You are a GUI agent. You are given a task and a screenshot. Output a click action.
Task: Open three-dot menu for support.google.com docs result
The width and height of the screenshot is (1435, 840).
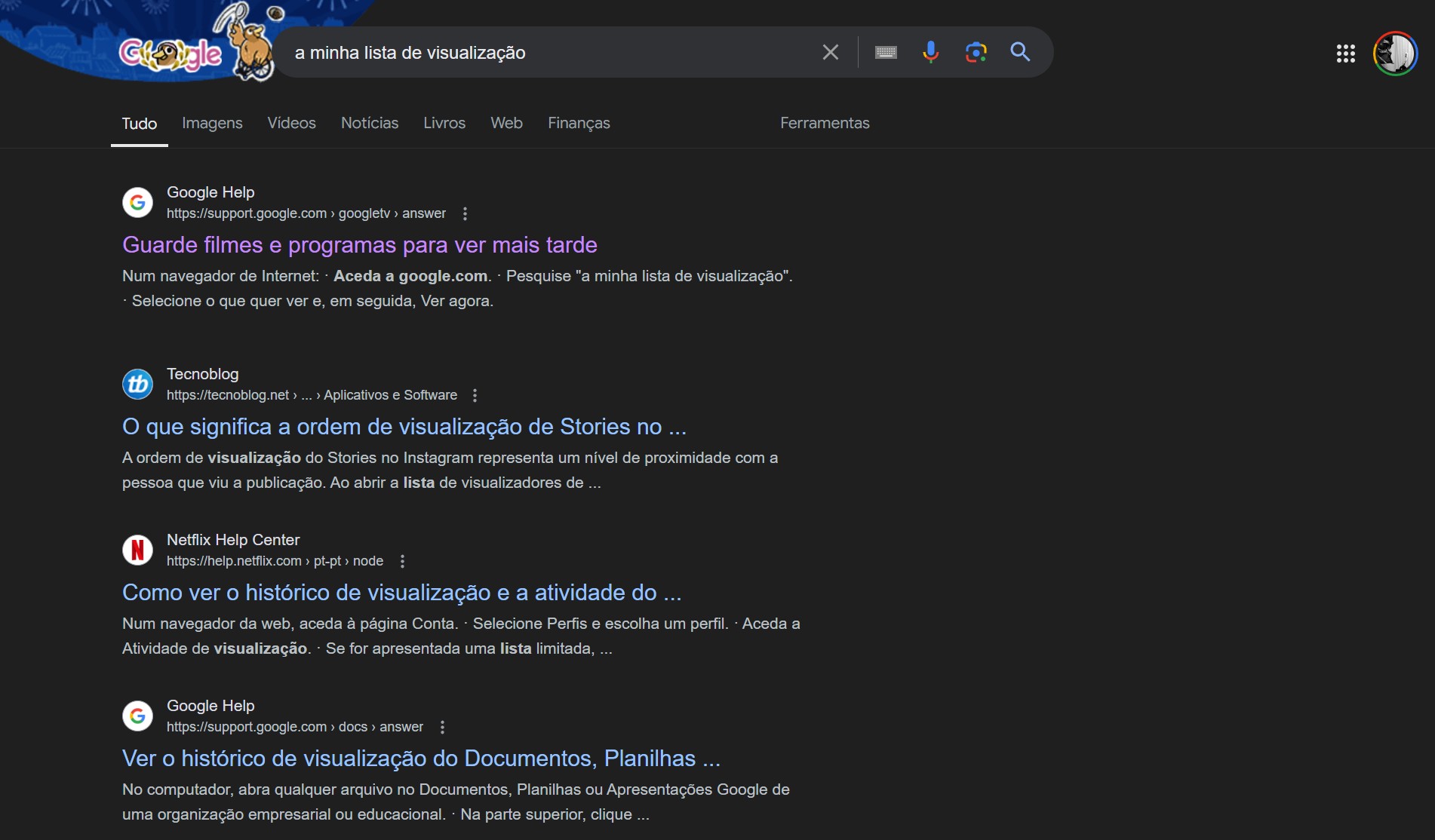[442, 727]
